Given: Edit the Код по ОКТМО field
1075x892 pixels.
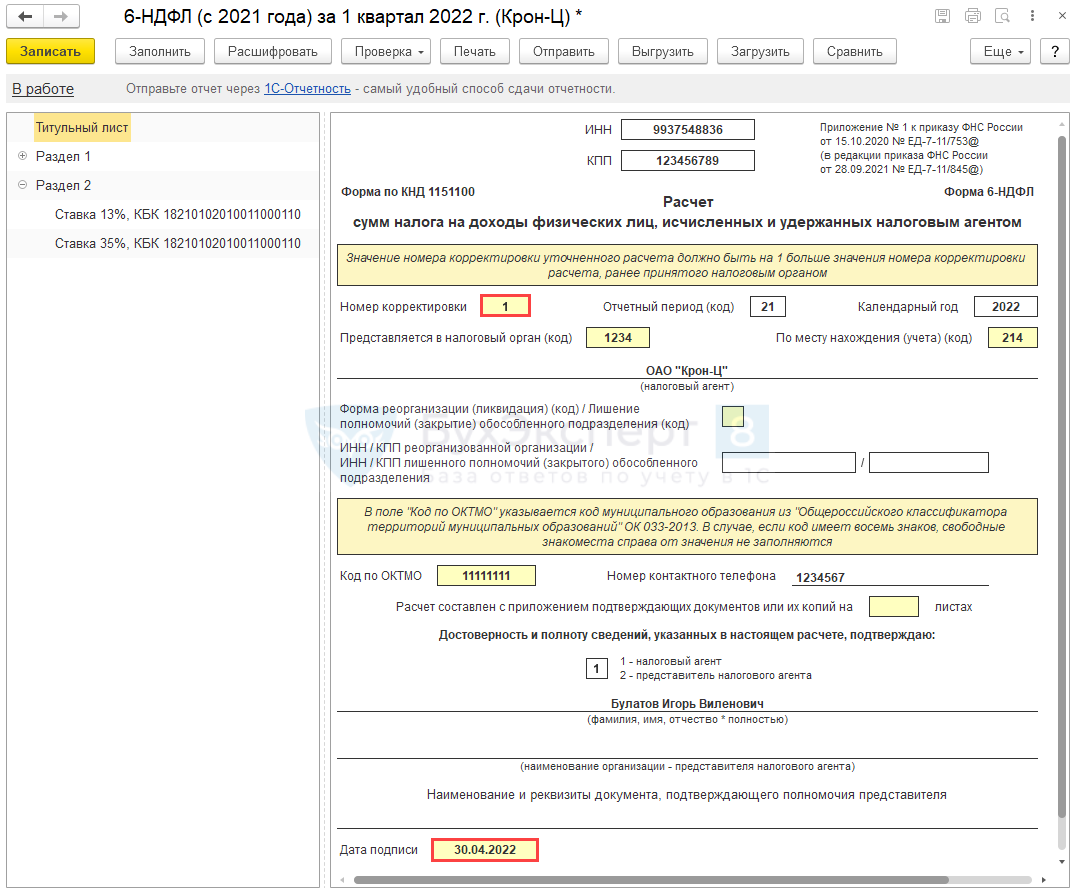Looking at the screenshot, I should [x=486, y=575].
